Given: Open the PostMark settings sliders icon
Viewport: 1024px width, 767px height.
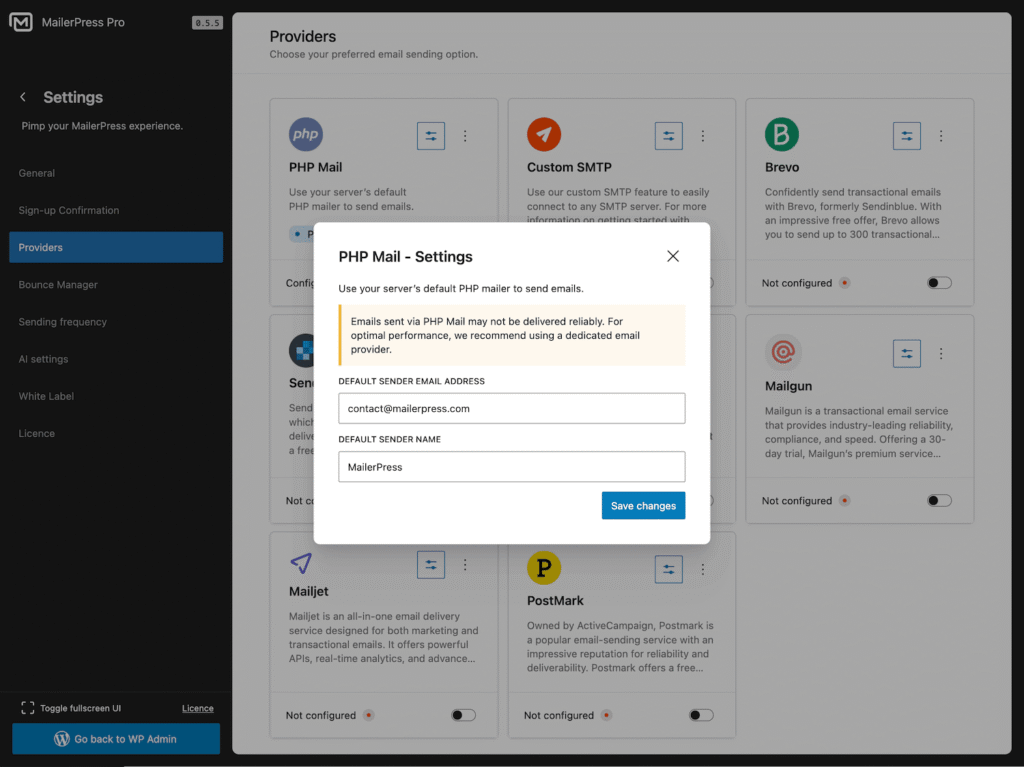Looking at the screenshot, I should pos(669,569).
